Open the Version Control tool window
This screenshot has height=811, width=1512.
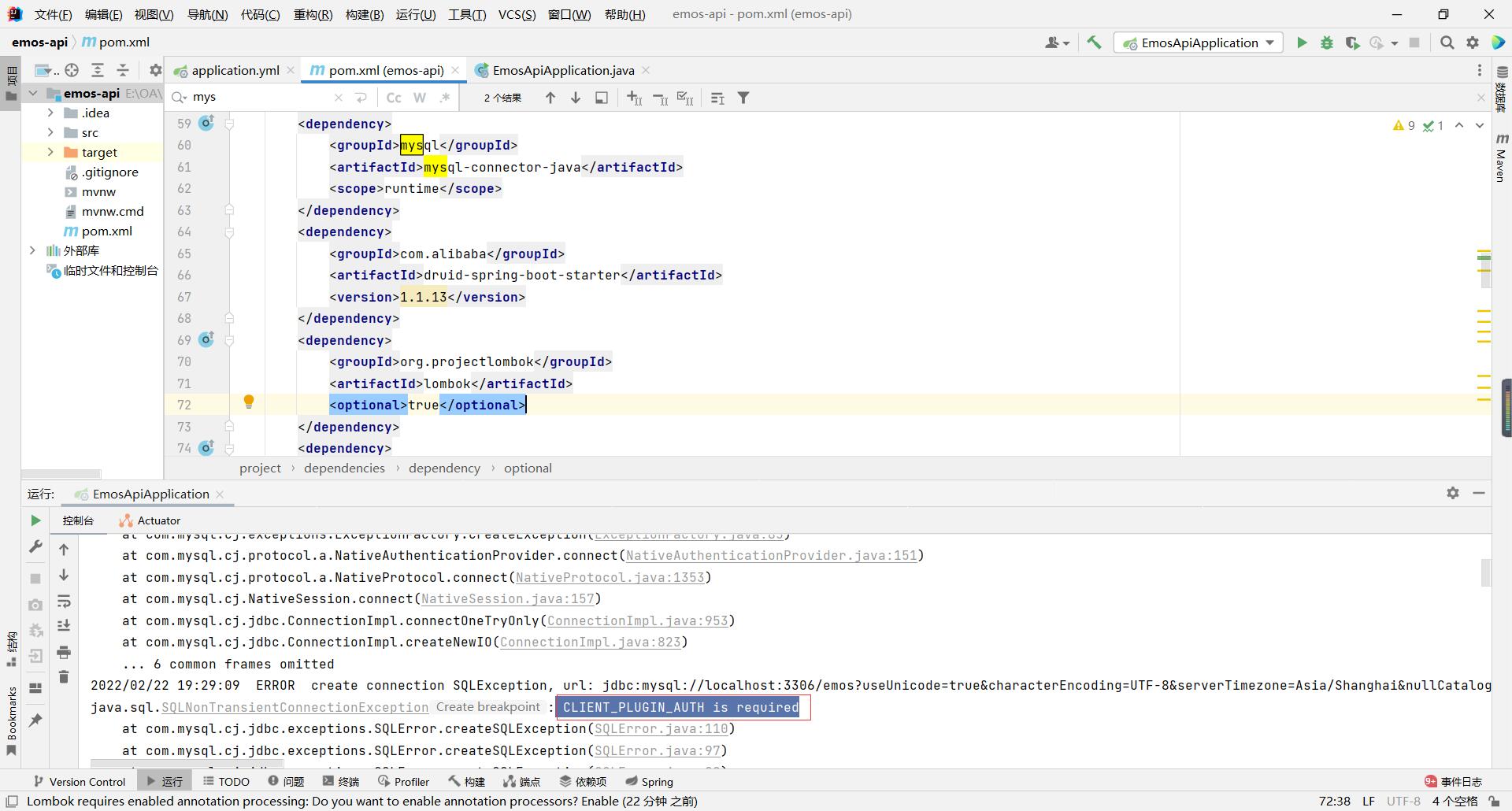[x=79, y=782]
